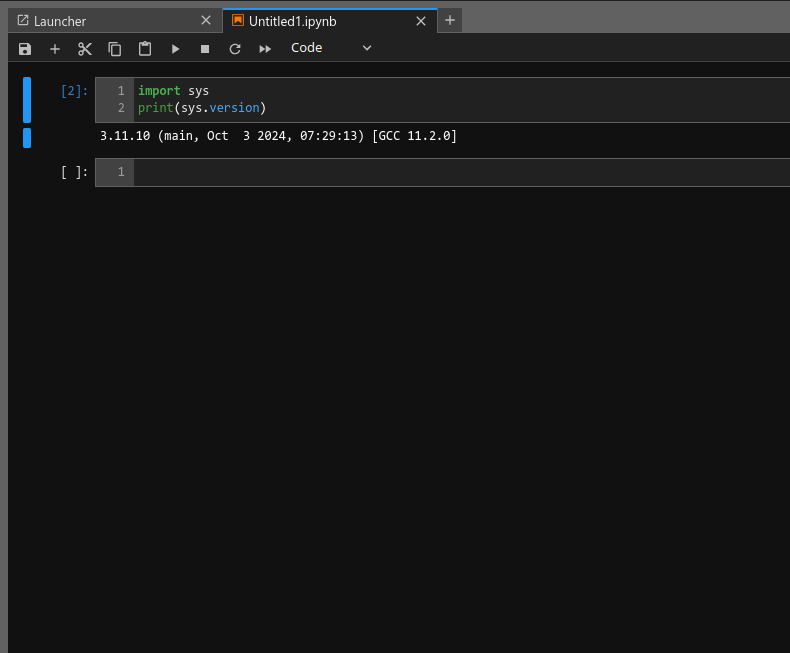This screenshot has width=790, height=653.
Task: Close the Untitled1.ipynb tab
Action: click(421, 20)
